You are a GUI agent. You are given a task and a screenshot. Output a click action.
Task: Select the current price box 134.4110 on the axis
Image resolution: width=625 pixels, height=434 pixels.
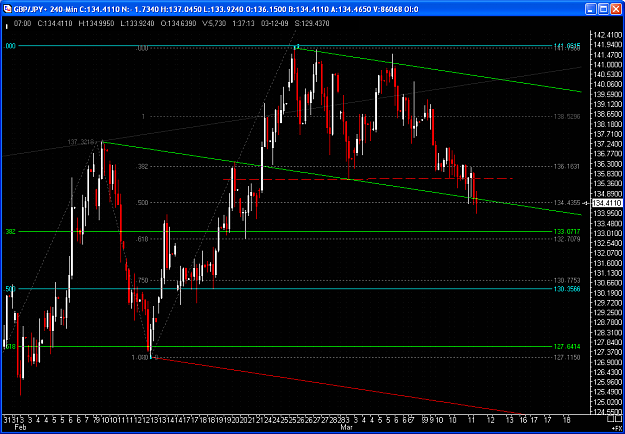[607, 203]
